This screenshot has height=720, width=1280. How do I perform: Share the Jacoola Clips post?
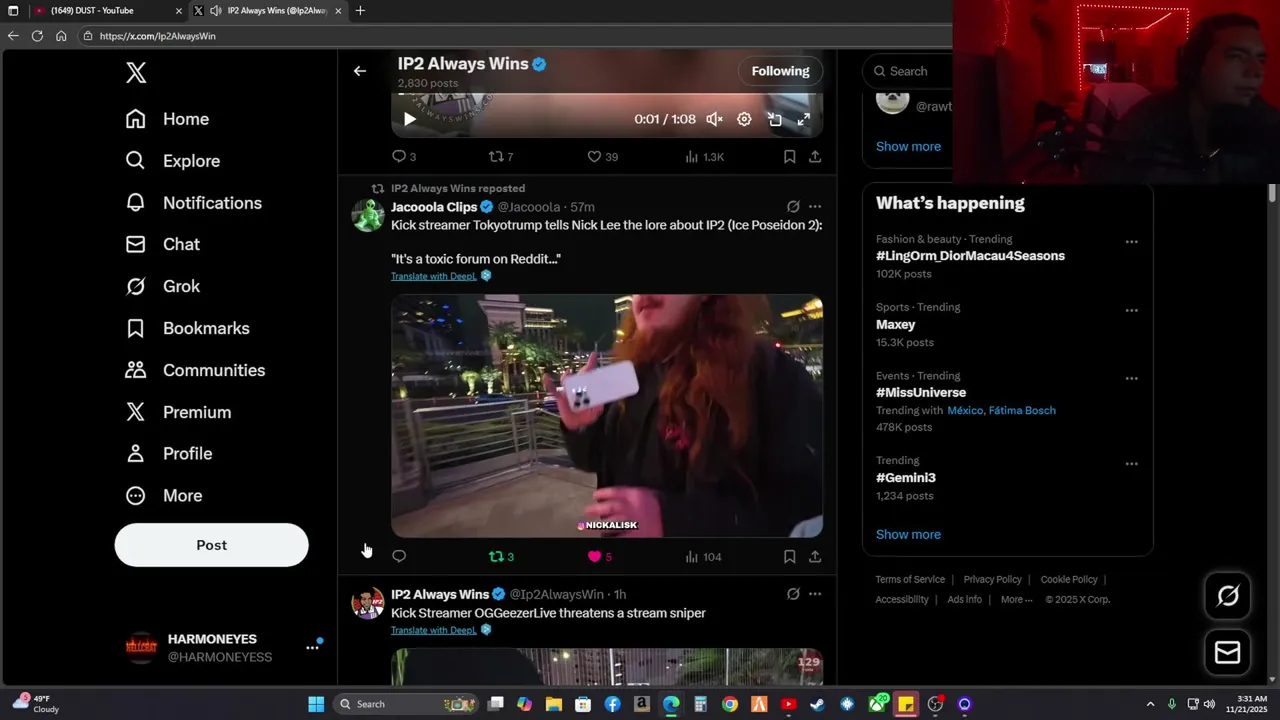point(815,557)
